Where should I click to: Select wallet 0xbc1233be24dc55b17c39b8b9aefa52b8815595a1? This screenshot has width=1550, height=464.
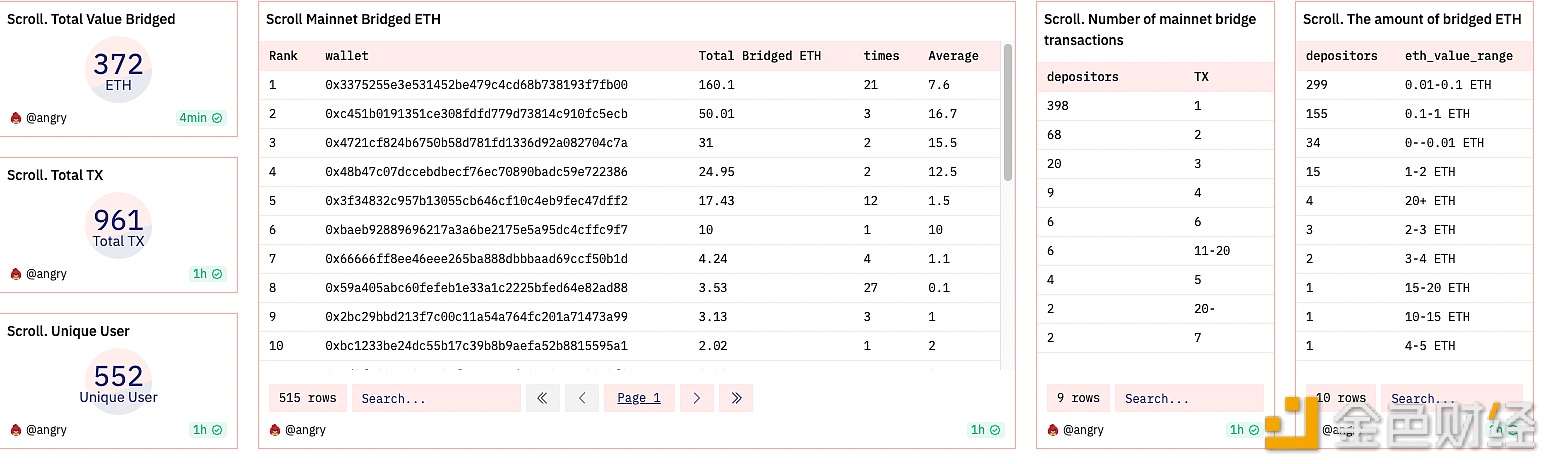[x=476, y=346]
